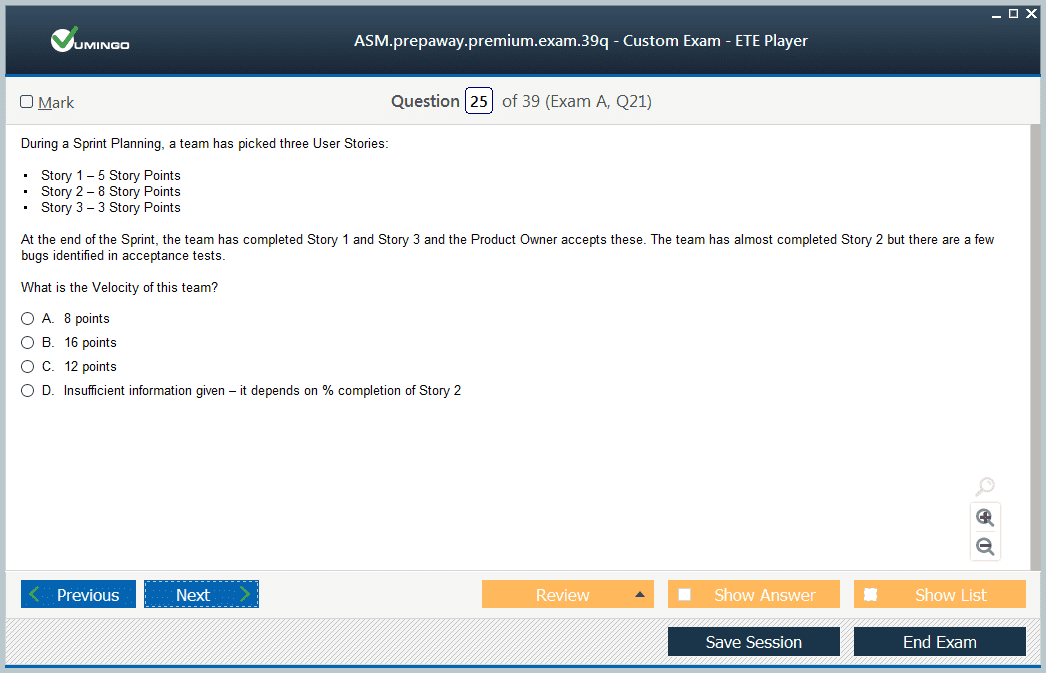Click the Show List button
The height and width of the screenshot is (673, 1046).
[x=940, y=594]
